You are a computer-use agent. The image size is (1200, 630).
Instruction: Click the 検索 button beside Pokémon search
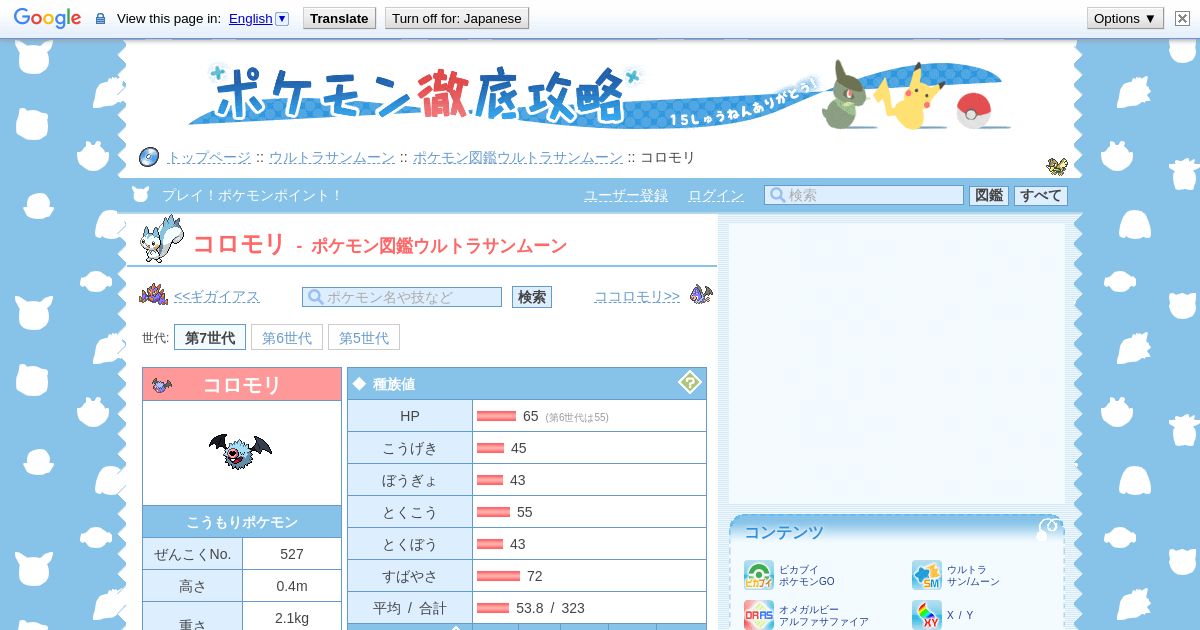click(x=532, y=297)
